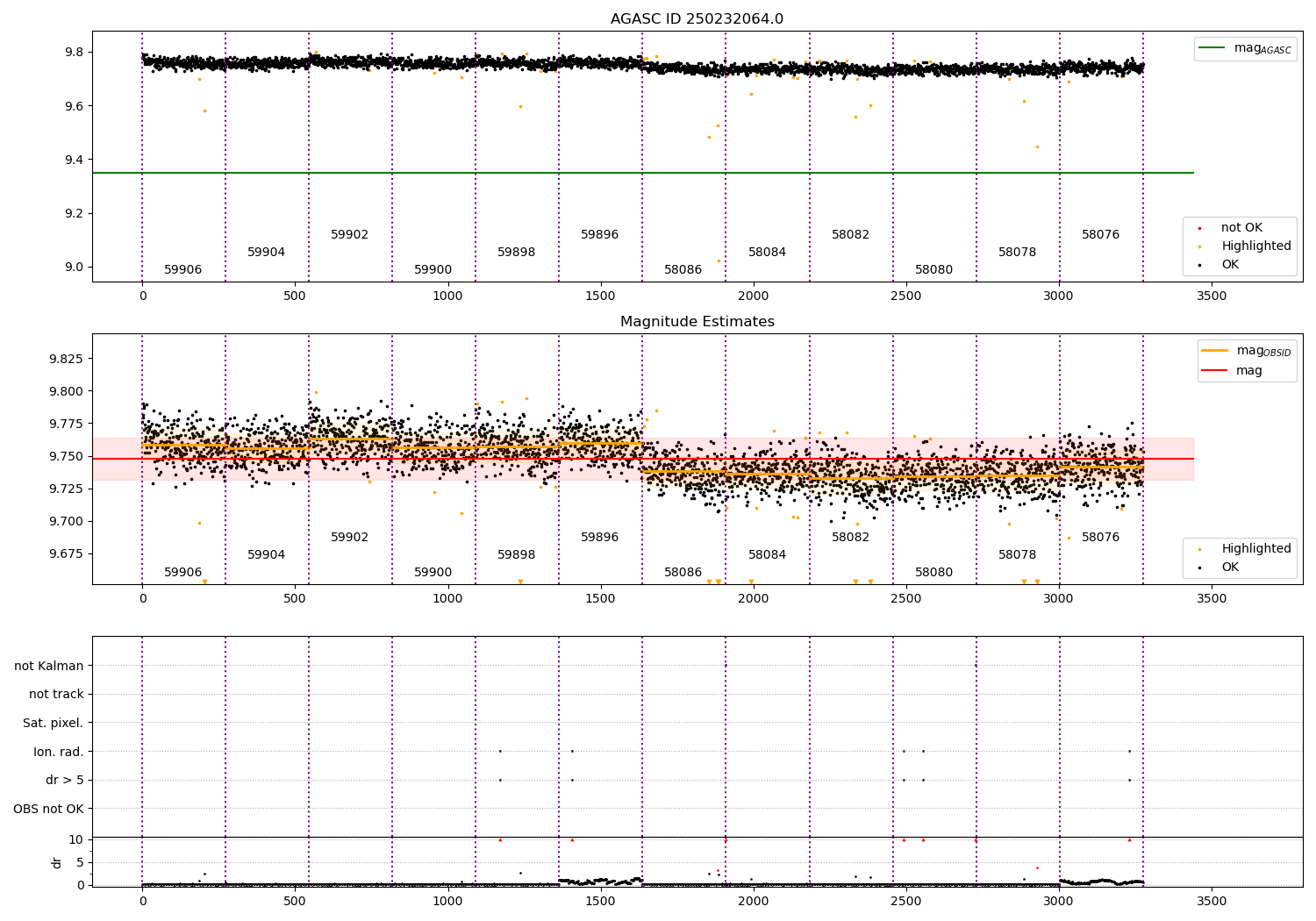The width and height of the screenshot is (1316, 921).
Task: Click the 1500 x-tick of the top panel
Action: 601,296
